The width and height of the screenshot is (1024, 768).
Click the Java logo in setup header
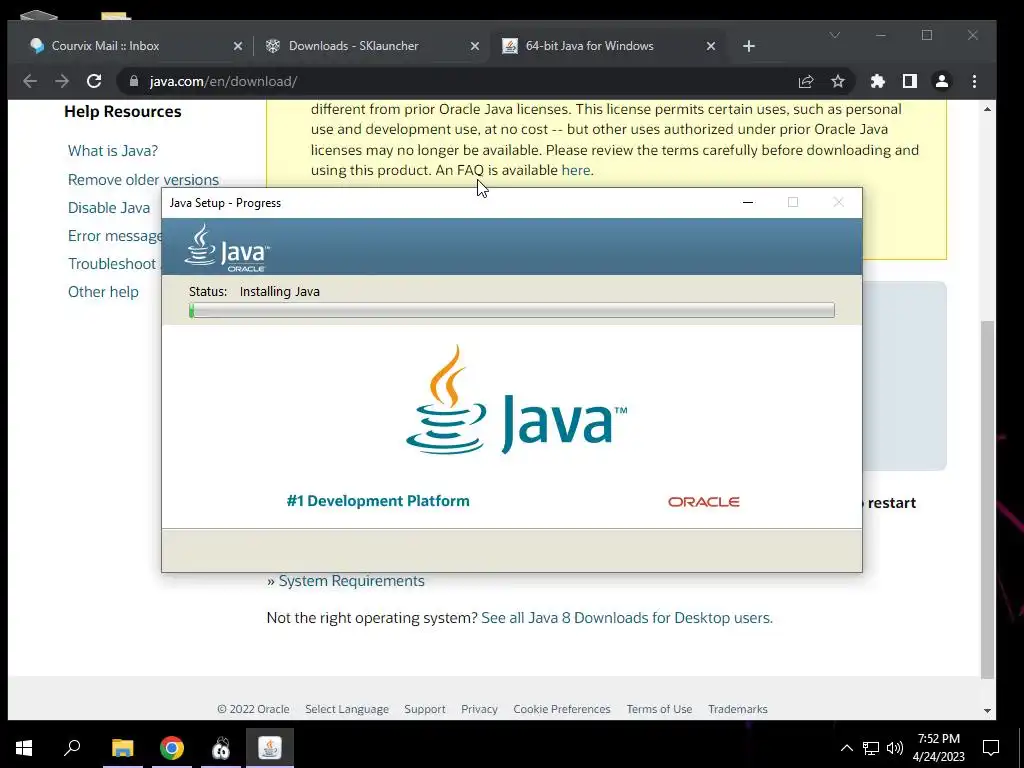pos(227,248)
